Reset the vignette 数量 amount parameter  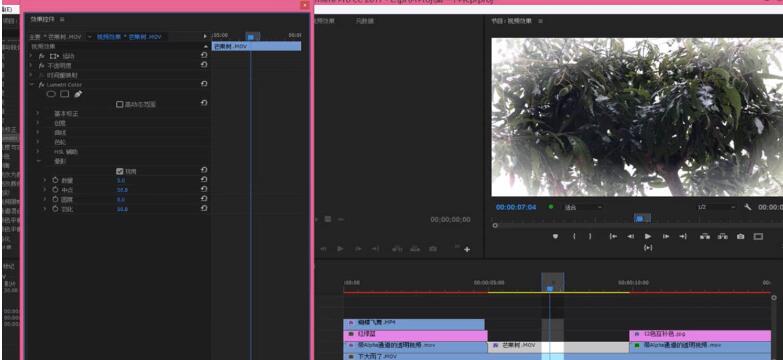click(204, 180)
